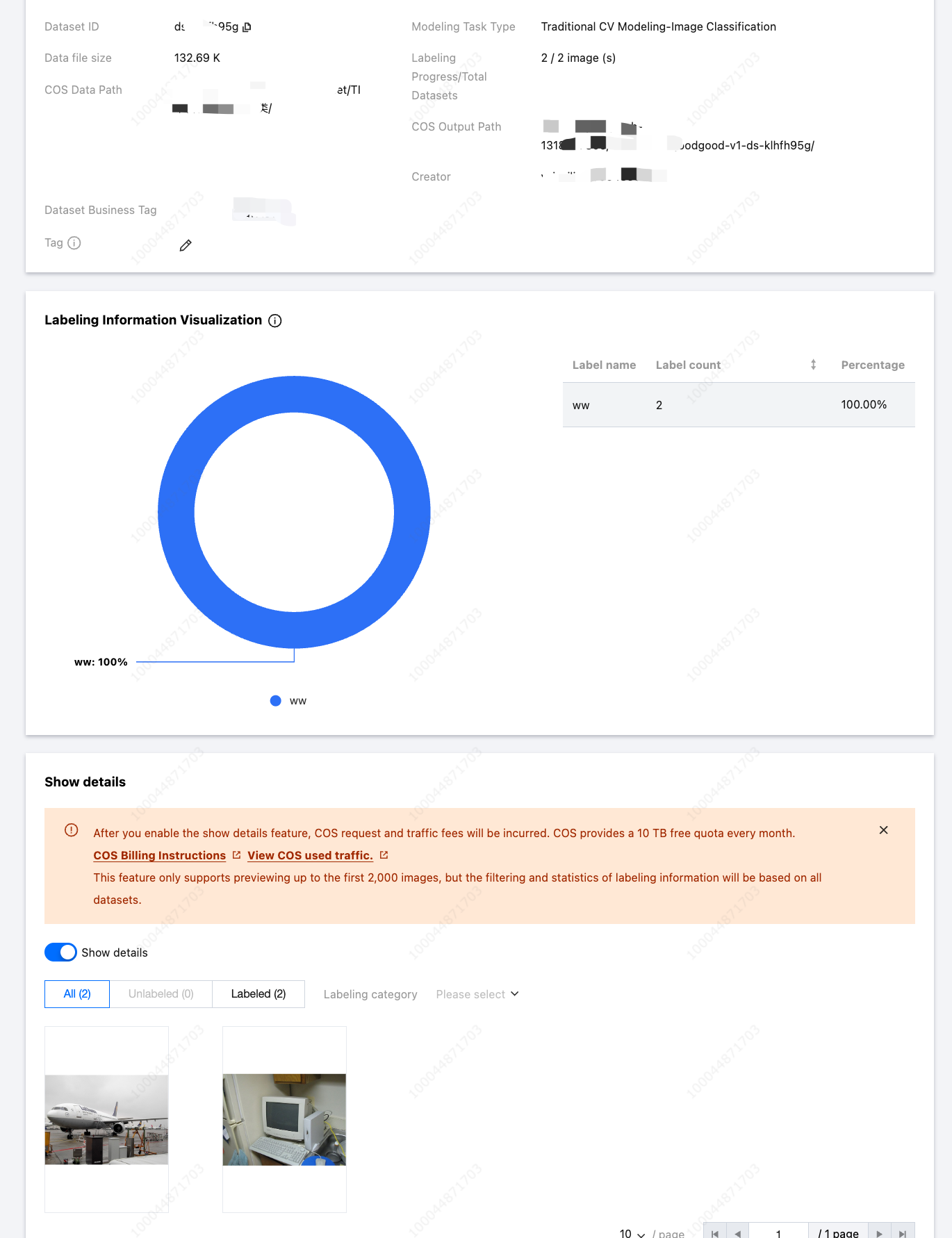Go to the previous page of images

(738, 1233)
